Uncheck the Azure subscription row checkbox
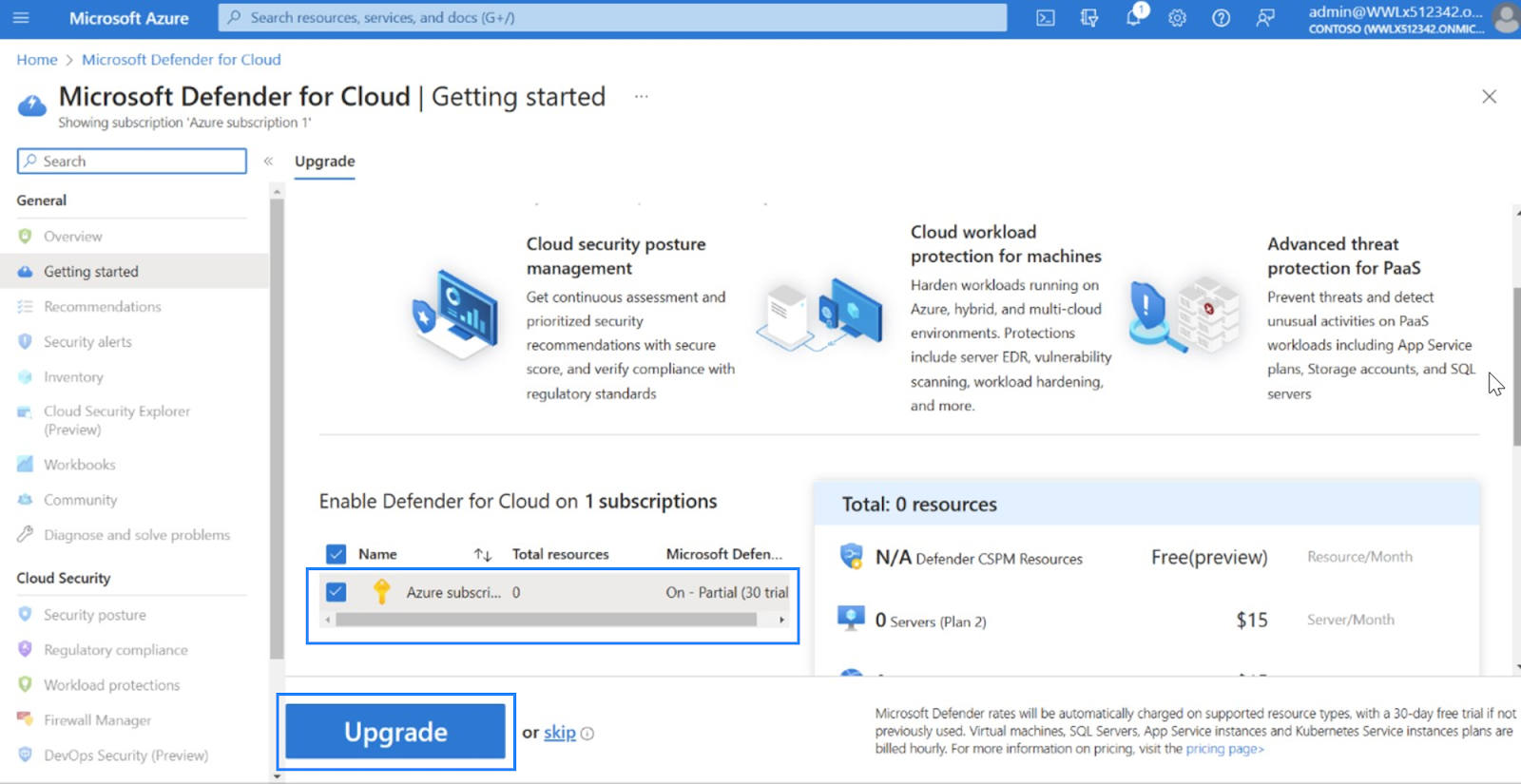The image size is (1521, 784). [336, 592]
